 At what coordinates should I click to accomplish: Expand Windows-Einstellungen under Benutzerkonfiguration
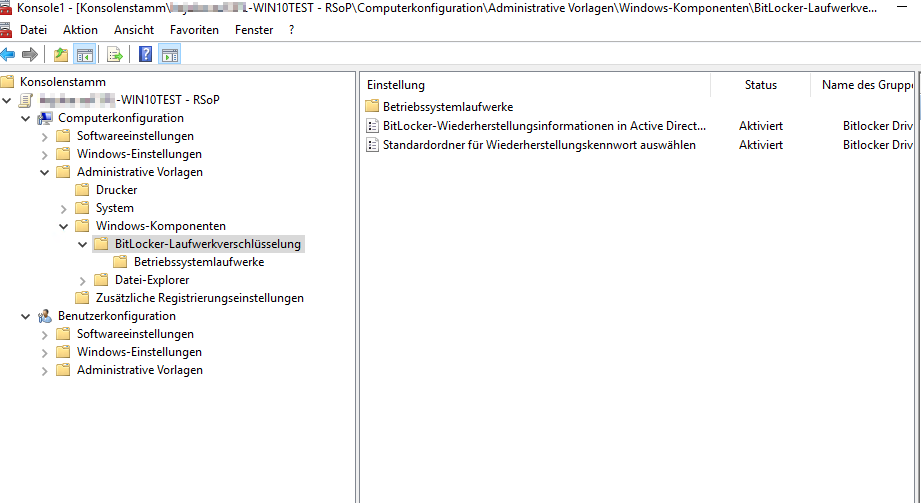pyautogui.click(x=45, y=353)
